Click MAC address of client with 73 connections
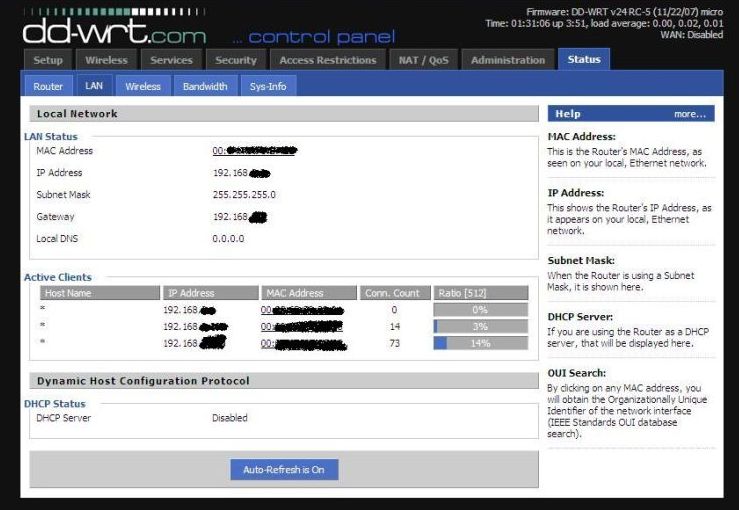The width and height of the screenshot is (739, 510). click(x=304, y=344)
